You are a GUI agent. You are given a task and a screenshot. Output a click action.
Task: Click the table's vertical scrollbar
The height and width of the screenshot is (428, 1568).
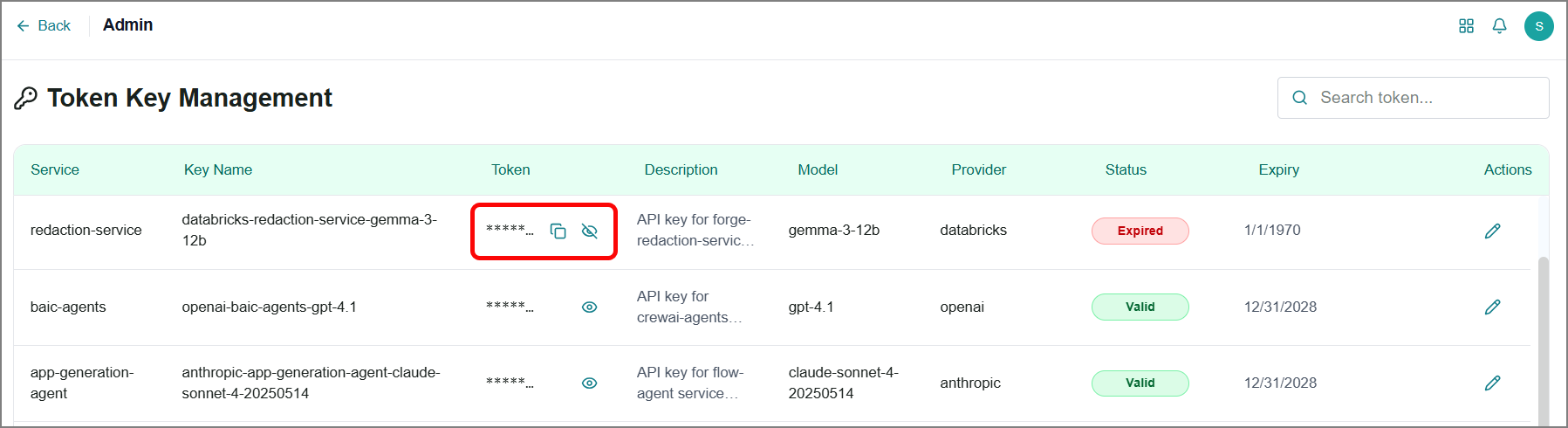coord(1543,341)
